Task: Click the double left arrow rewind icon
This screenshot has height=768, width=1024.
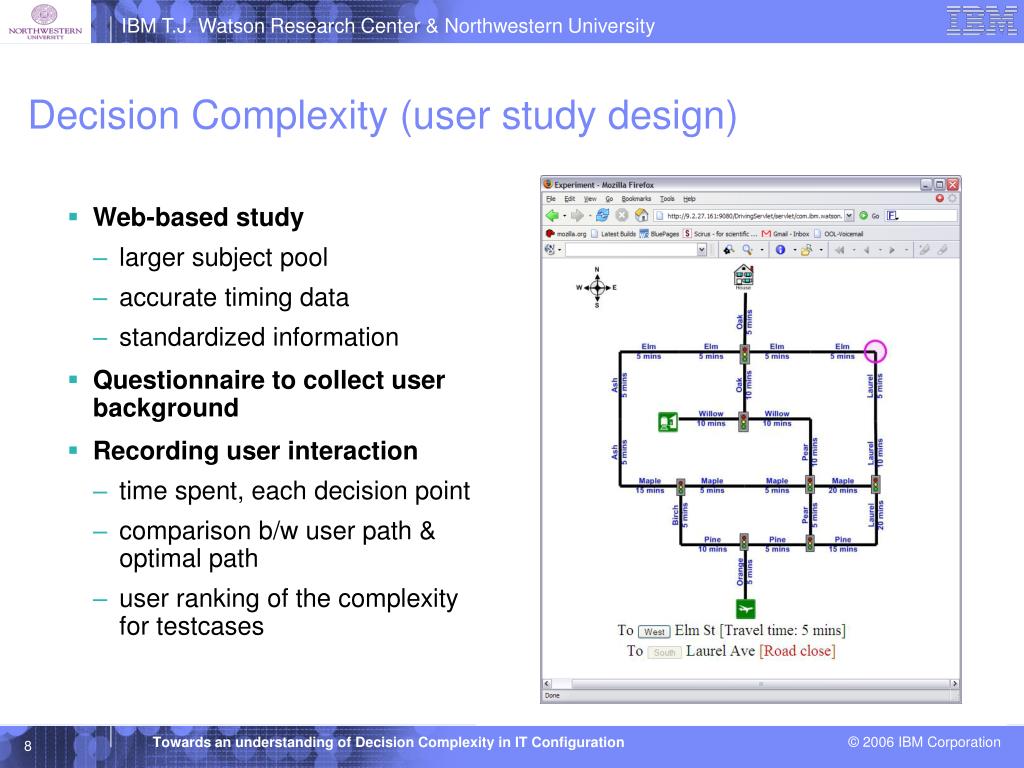Action: tap(840, 249)
